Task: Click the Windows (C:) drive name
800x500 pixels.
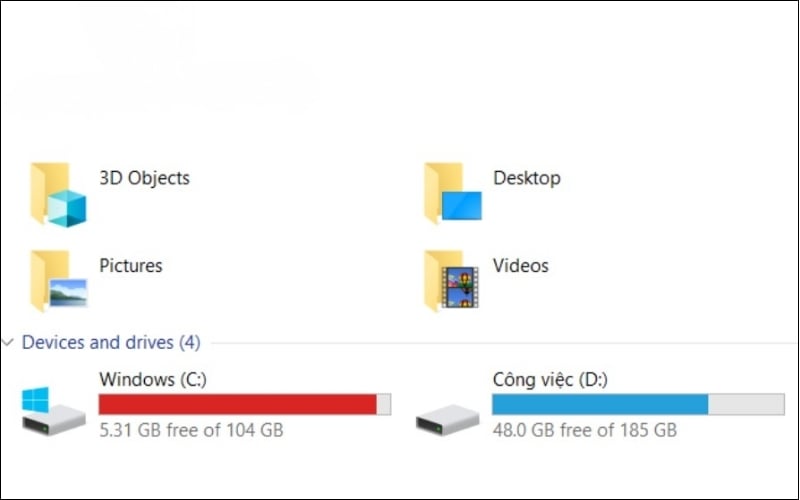Action: (x=152, y=380)
